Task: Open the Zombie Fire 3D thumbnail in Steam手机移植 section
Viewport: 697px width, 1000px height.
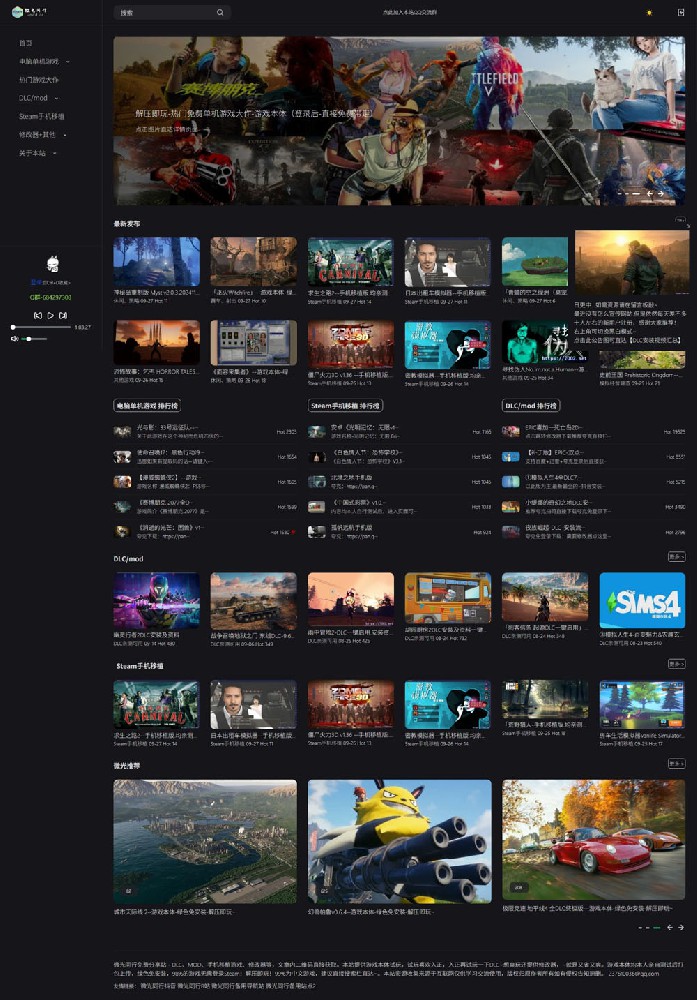Action: (351, 704)
